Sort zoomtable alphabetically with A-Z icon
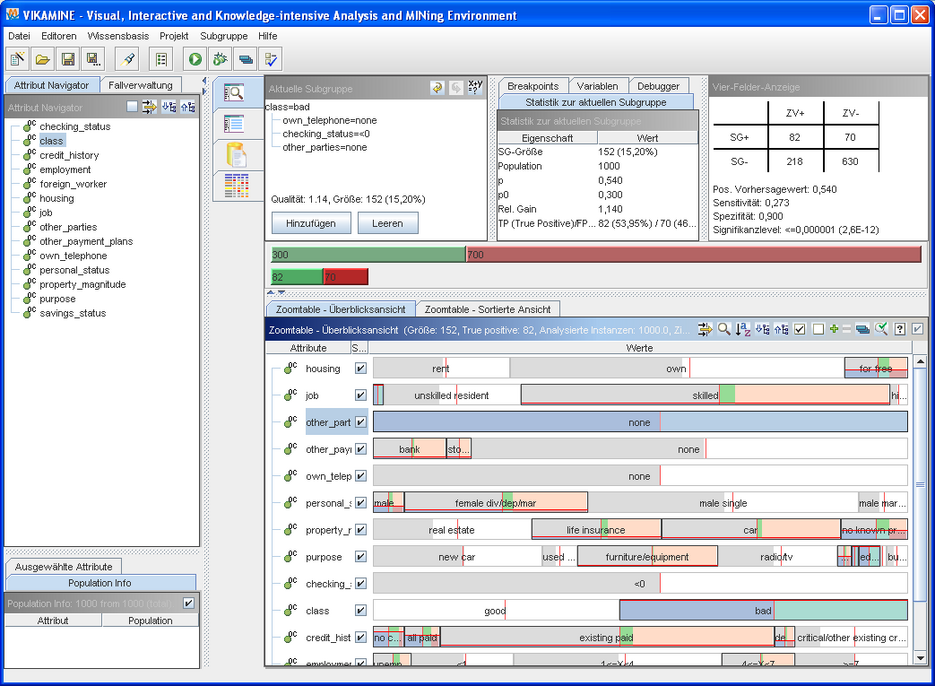 [x=743, y=329]
